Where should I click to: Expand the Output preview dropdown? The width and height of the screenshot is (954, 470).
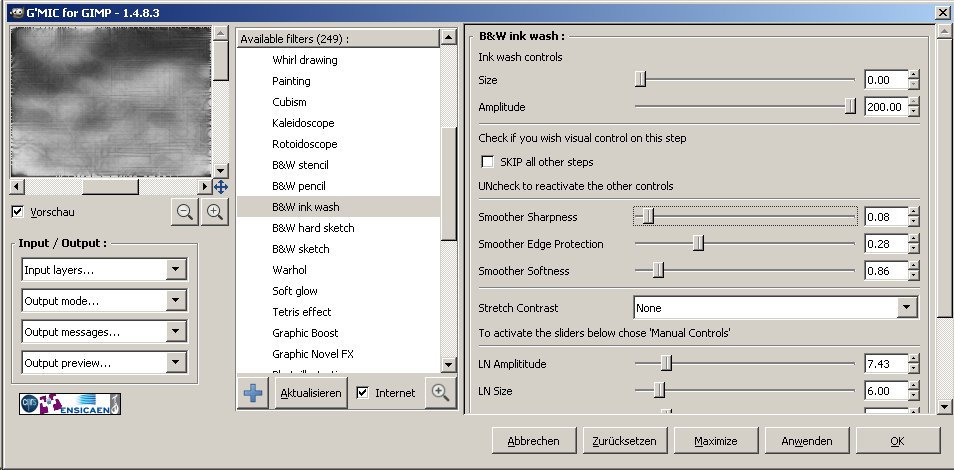[x=104, y=363]
